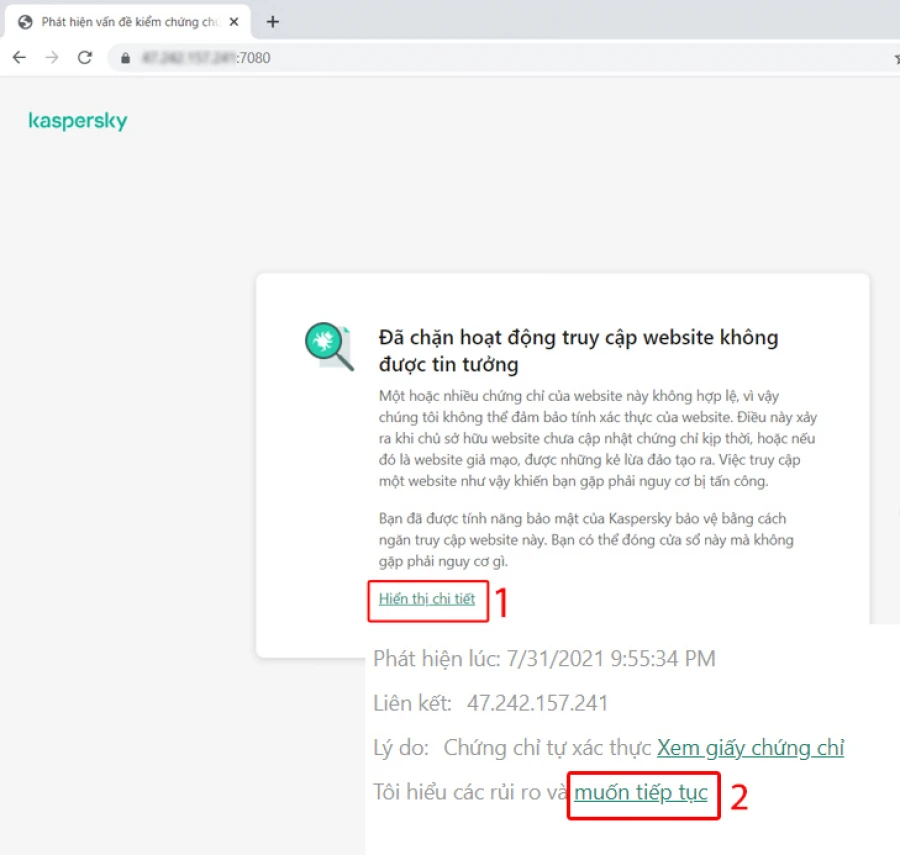Click the globe favicon on the tab
Viewport: 900px width, 855px height.
tap(25, 22)
